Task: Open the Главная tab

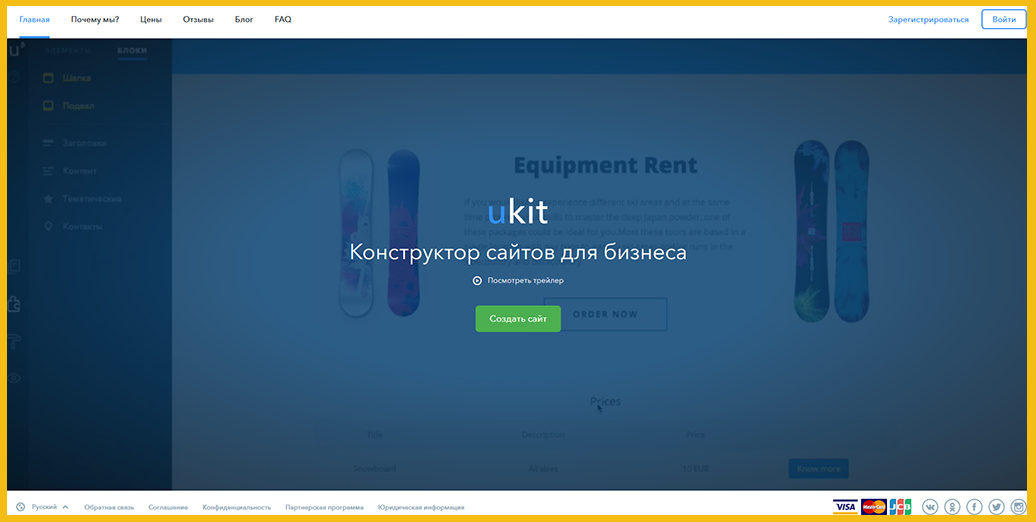Action: pyautogui.click(x=34, y=20)
